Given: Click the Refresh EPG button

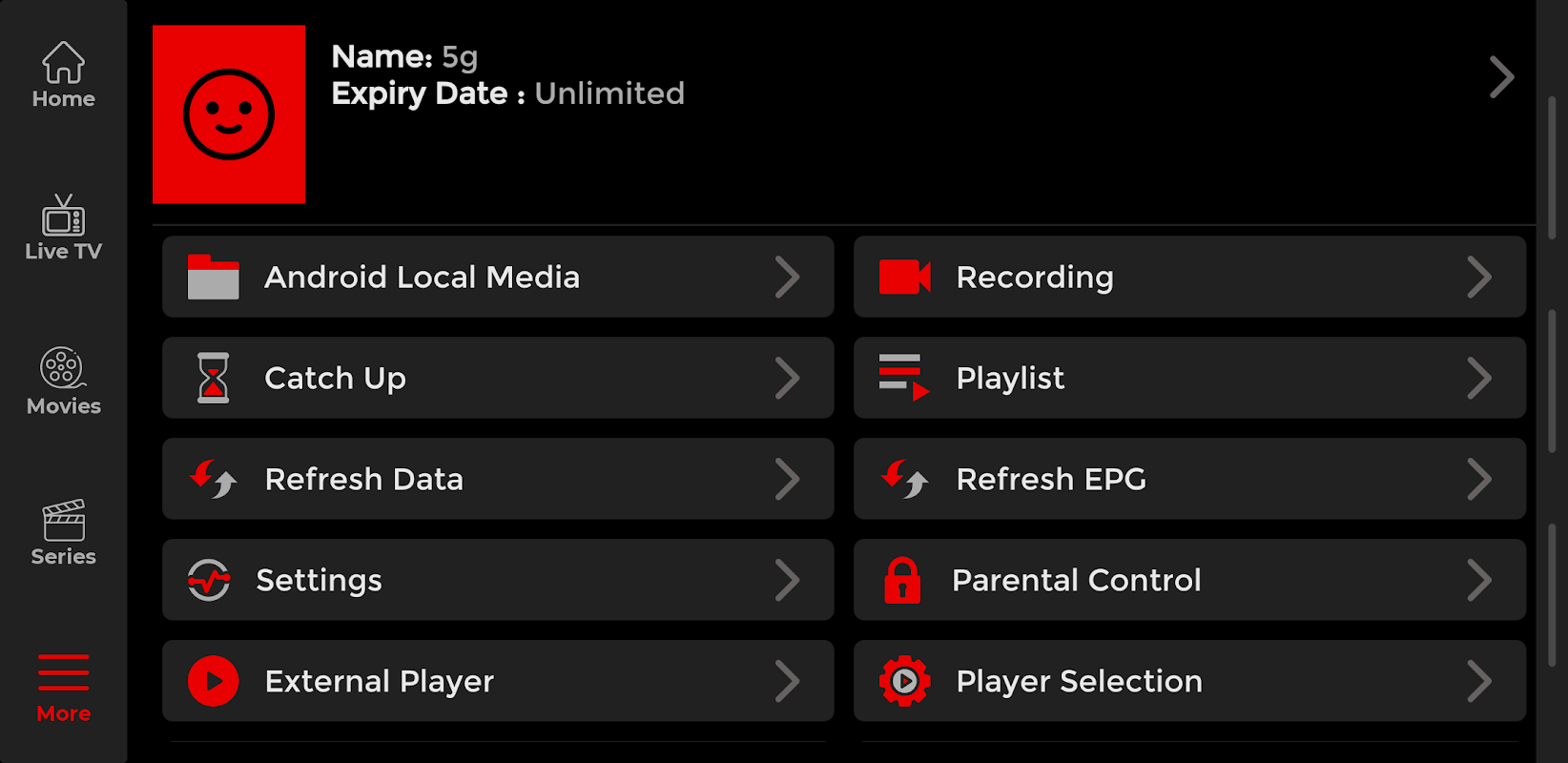Looking at the screenshot, I should 1188,479.
